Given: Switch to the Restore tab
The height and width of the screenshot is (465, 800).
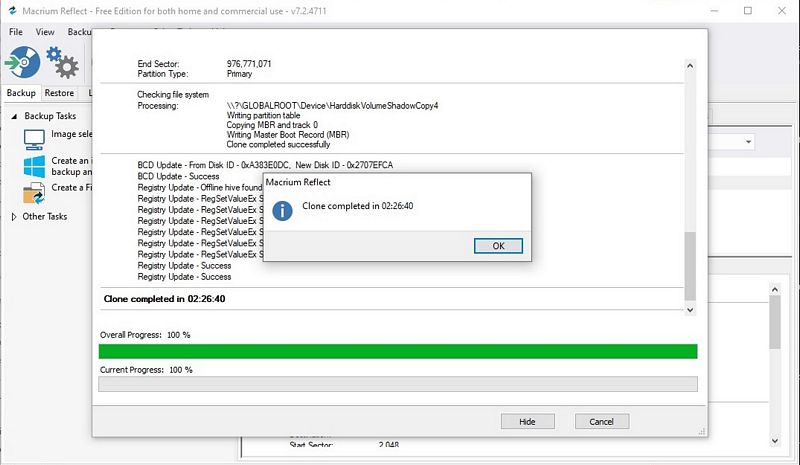Looking at the screenshot, I should tap(59, 93).
